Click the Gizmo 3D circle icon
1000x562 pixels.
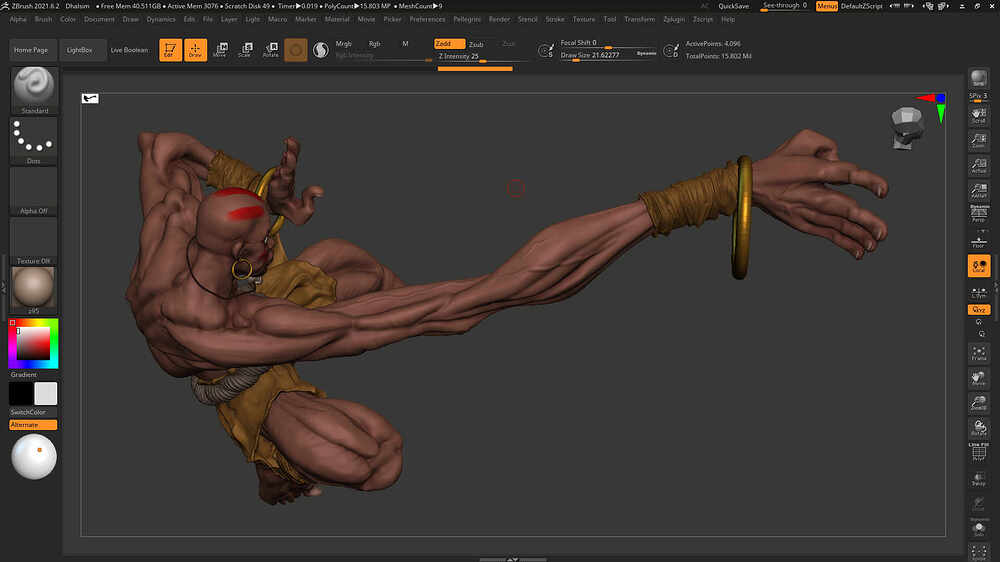pyautogui.click(x=296, y=50)
